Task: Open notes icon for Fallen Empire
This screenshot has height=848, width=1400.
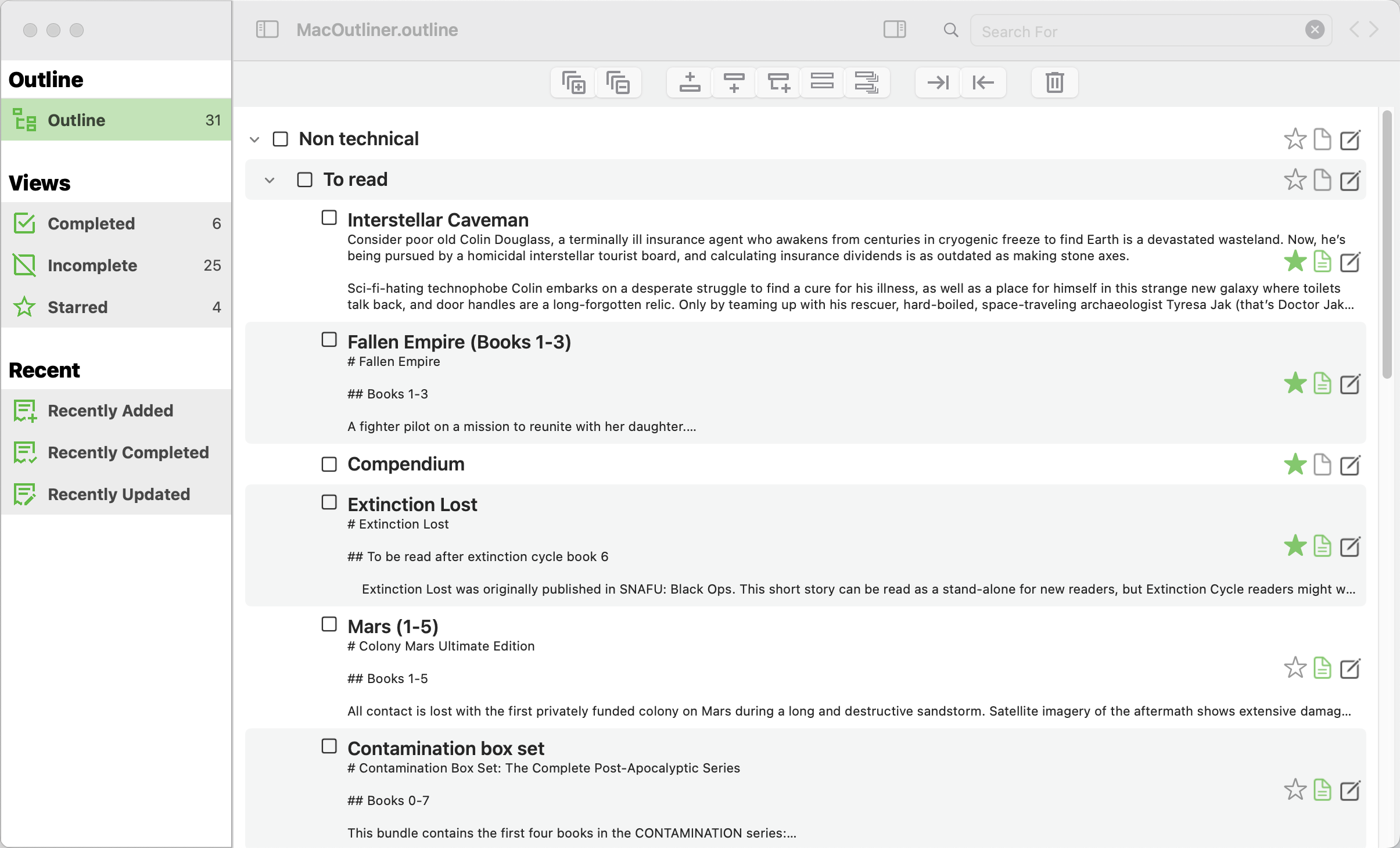Action: tap(1323, 384)
